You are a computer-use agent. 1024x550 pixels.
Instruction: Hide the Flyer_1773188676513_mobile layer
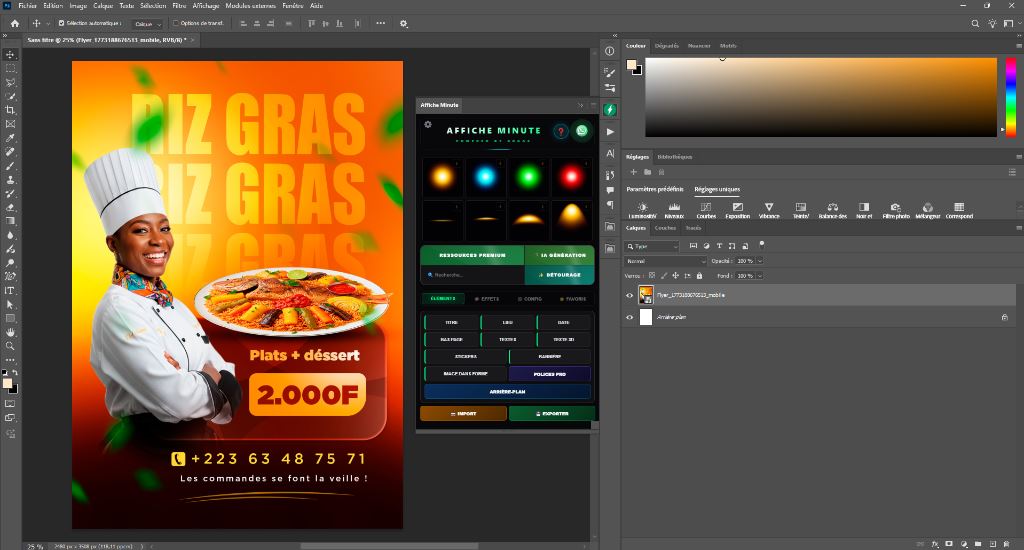click(x=630, y=295)
